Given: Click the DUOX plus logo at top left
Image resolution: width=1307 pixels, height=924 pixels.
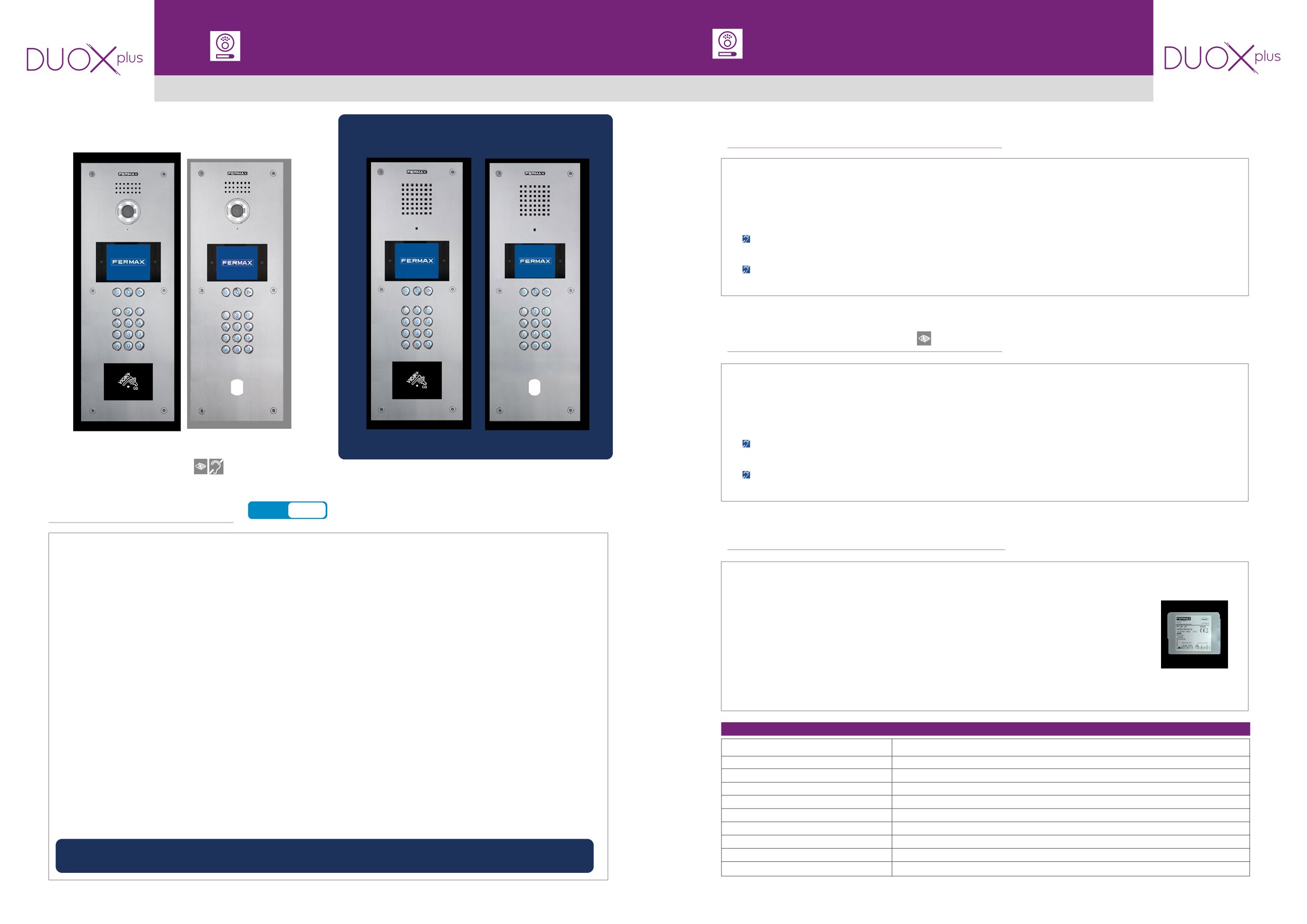Looking at the screenshot, I should (84, 58).
